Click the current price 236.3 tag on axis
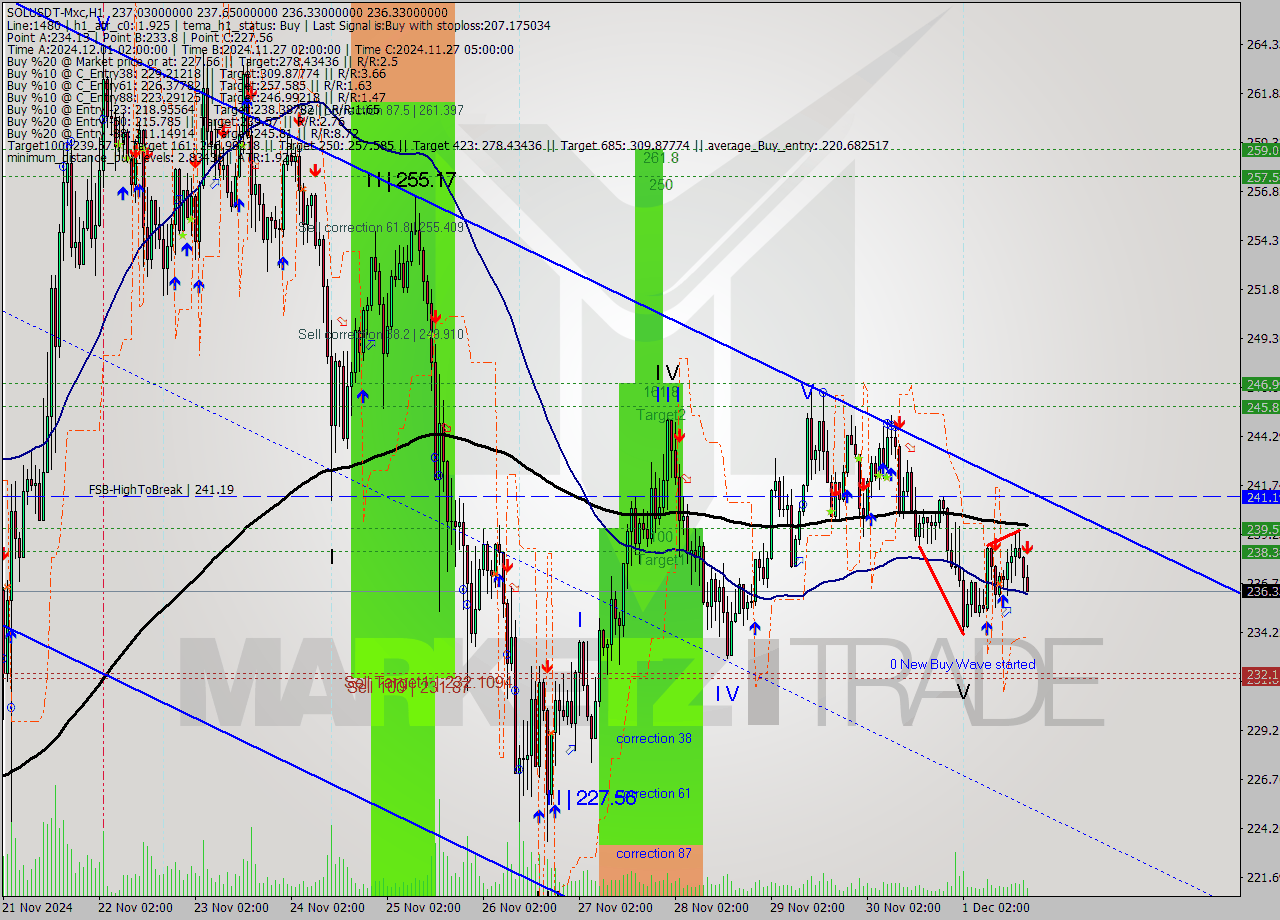Image resolution: width=1280 pixels, height=920 pixels. tap(1260, 591)
